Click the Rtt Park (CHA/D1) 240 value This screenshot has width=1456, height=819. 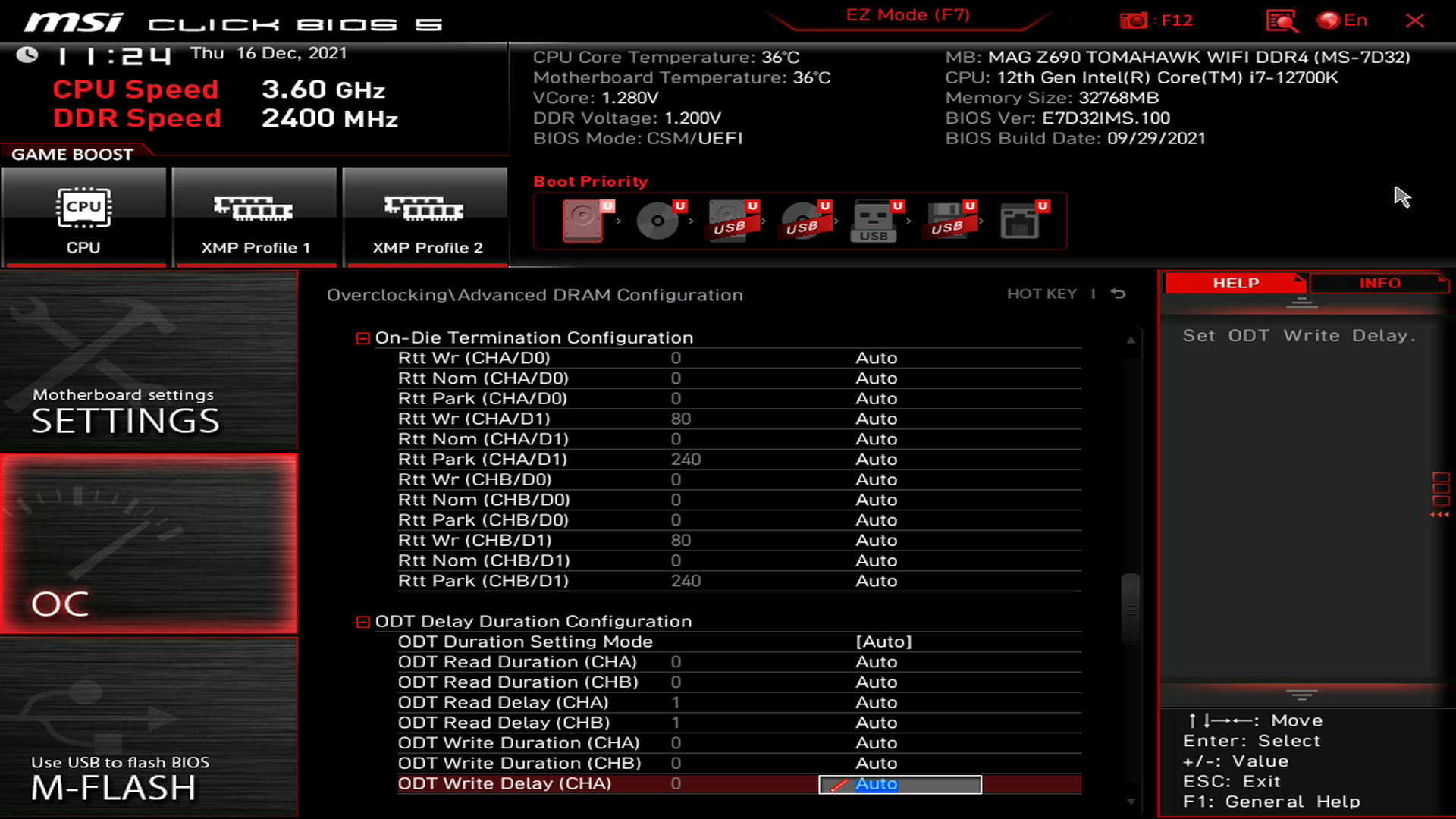click(686, 460)
